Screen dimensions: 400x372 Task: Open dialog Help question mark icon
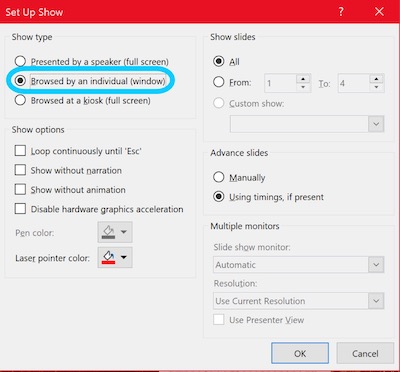click(x=341, y=12)
